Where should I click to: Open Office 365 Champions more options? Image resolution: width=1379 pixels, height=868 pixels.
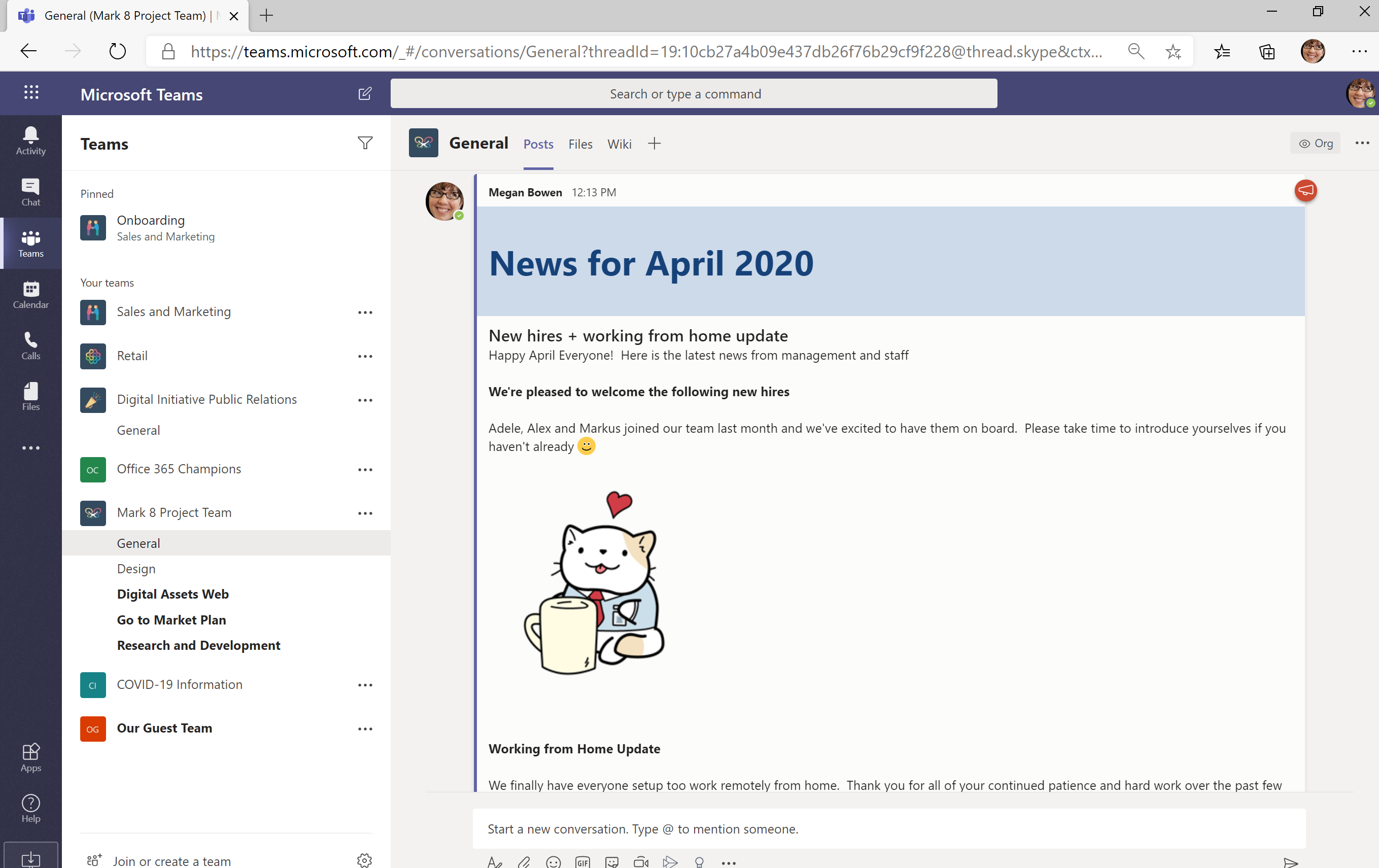(365, 469)
